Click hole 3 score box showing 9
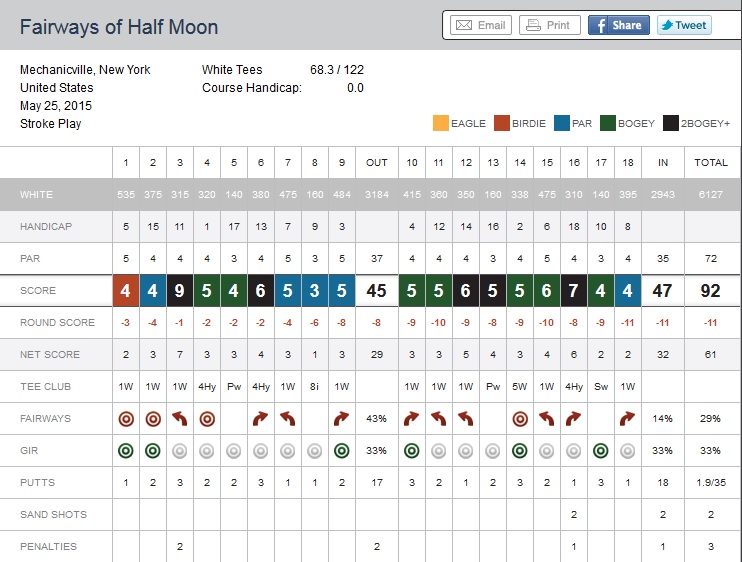The image size is (742, 562). pos(180,291)
